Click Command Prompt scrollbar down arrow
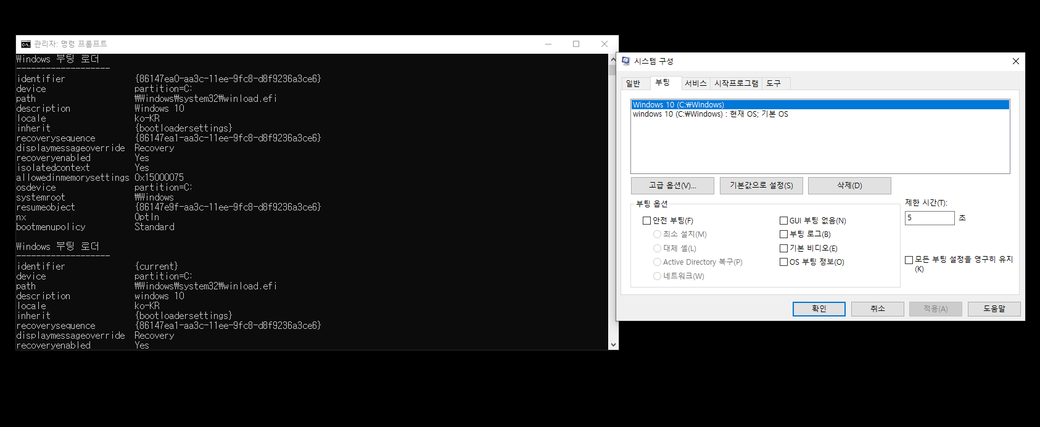1040x427 pixels. click(x=613, y=345)
